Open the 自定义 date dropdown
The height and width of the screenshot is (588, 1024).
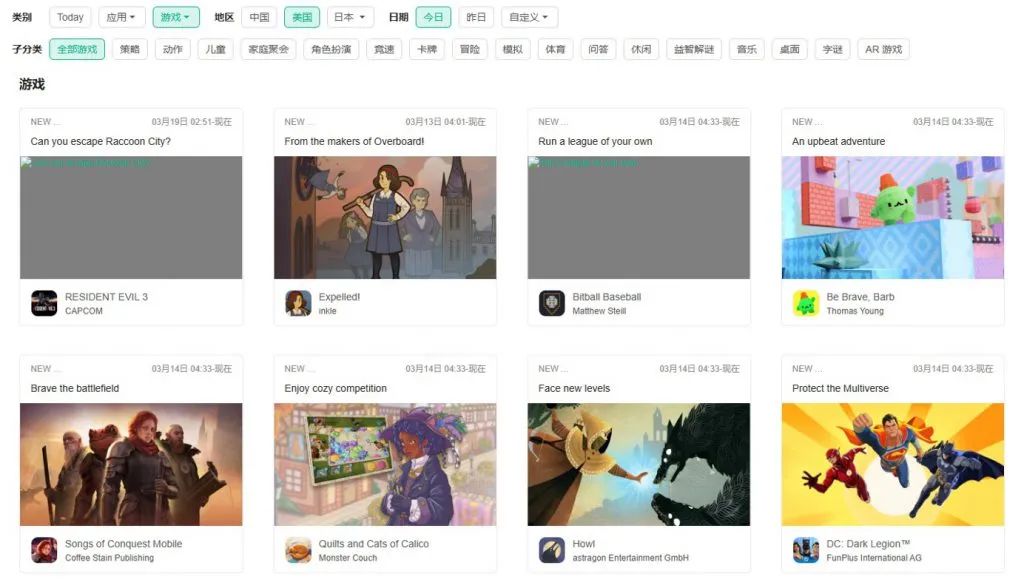[x=529, y=17]
